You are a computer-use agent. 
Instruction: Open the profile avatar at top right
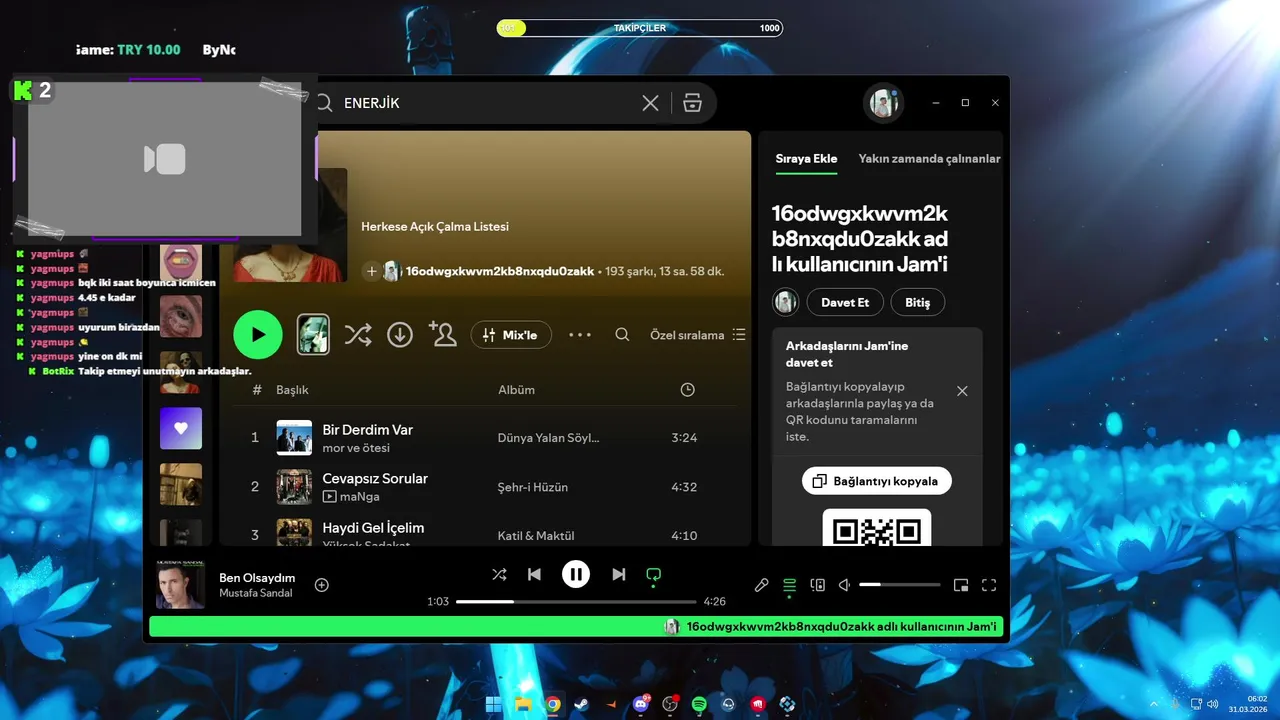[884, 103]
